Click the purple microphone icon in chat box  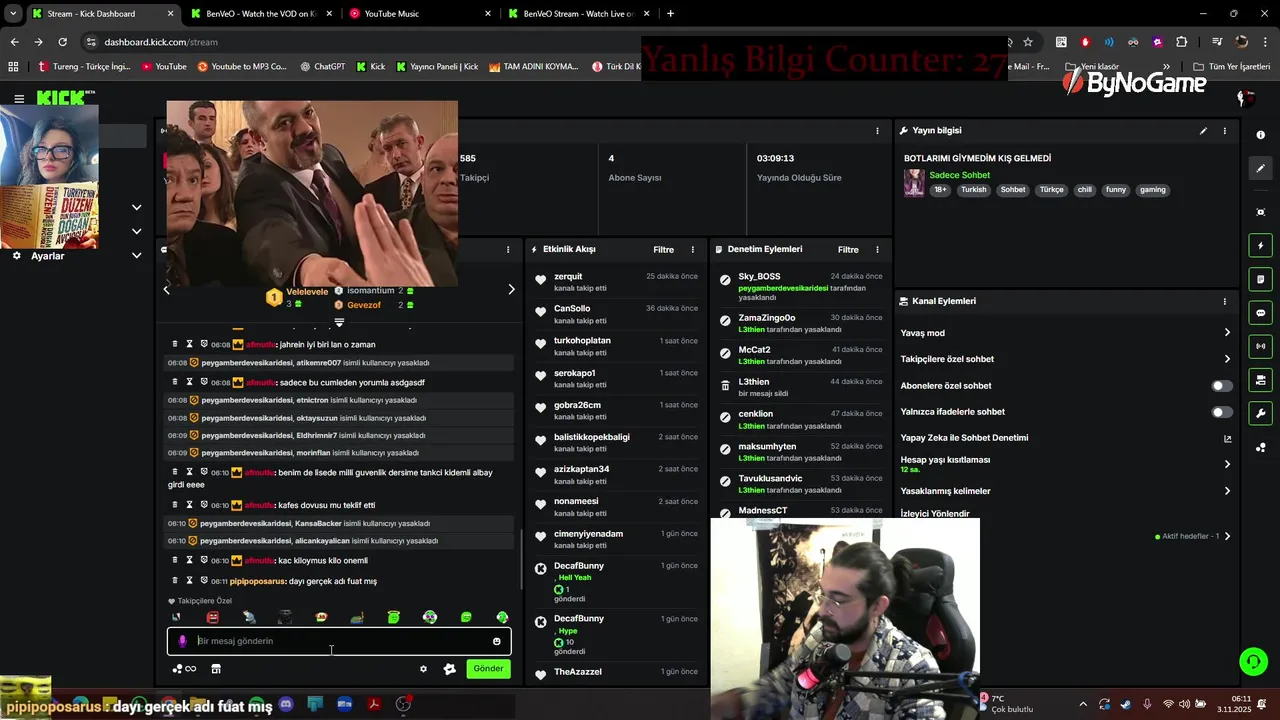pyautogui.click(x=182, y=641)
